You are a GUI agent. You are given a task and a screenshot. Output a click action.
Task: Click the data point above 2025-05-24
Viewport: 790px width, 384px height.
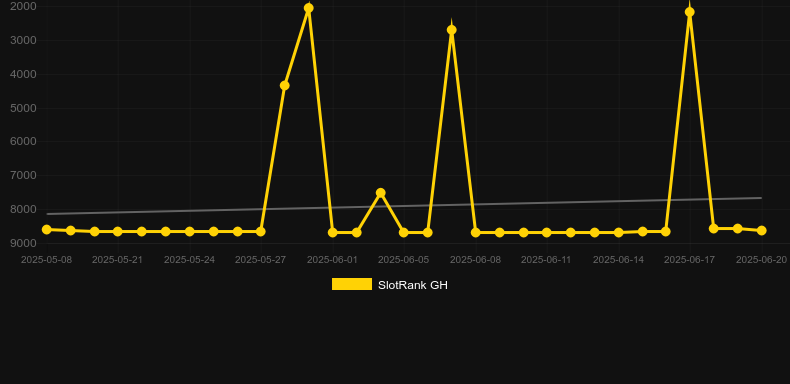pos(189,231)
